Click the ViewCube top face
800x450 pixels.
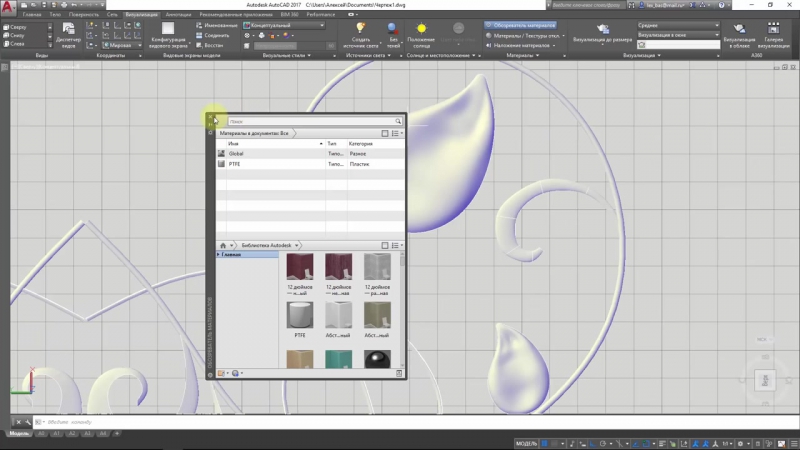point(765,380)
